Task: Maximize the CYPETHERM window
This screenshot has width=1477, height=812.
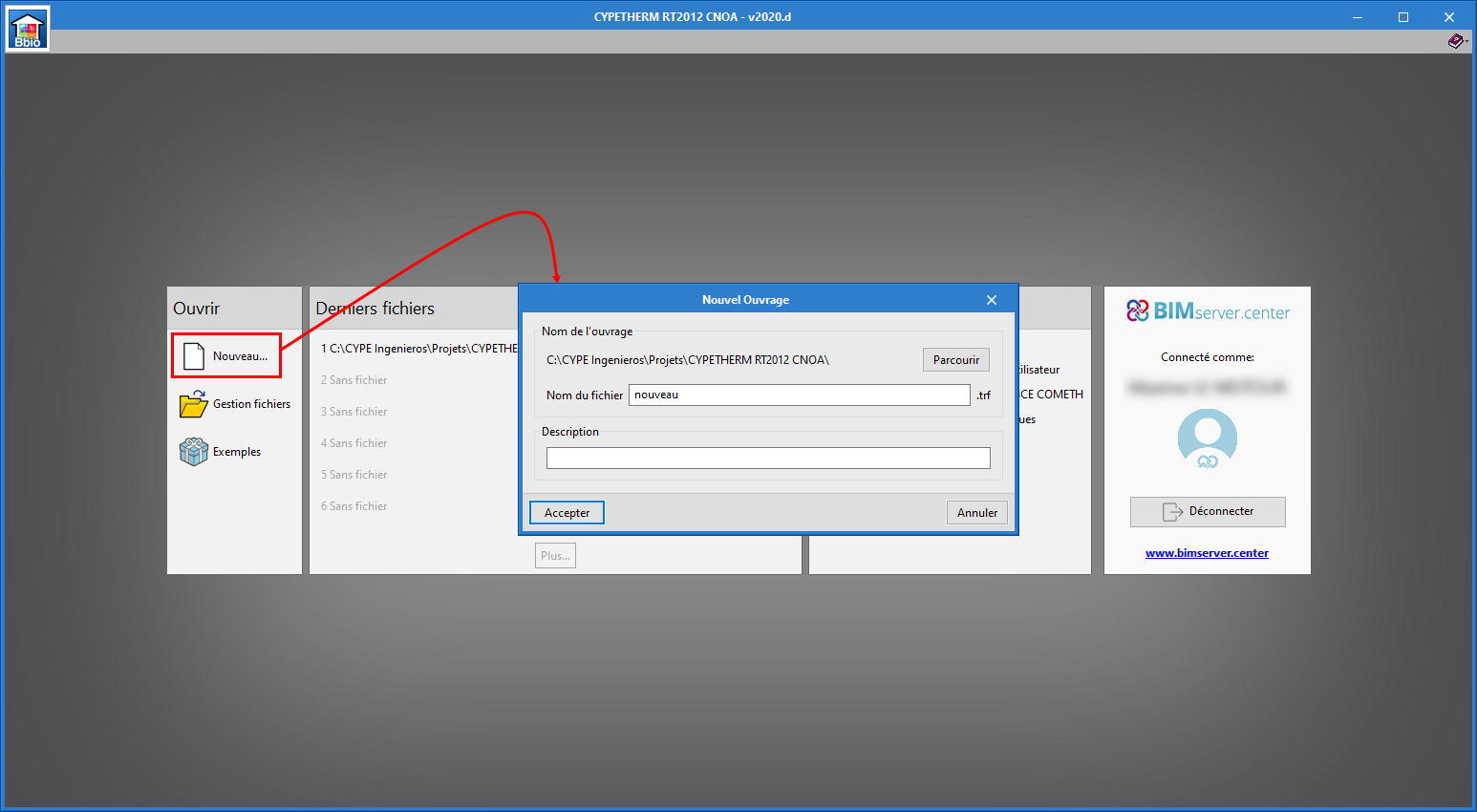Action: tap(1403, 16)
